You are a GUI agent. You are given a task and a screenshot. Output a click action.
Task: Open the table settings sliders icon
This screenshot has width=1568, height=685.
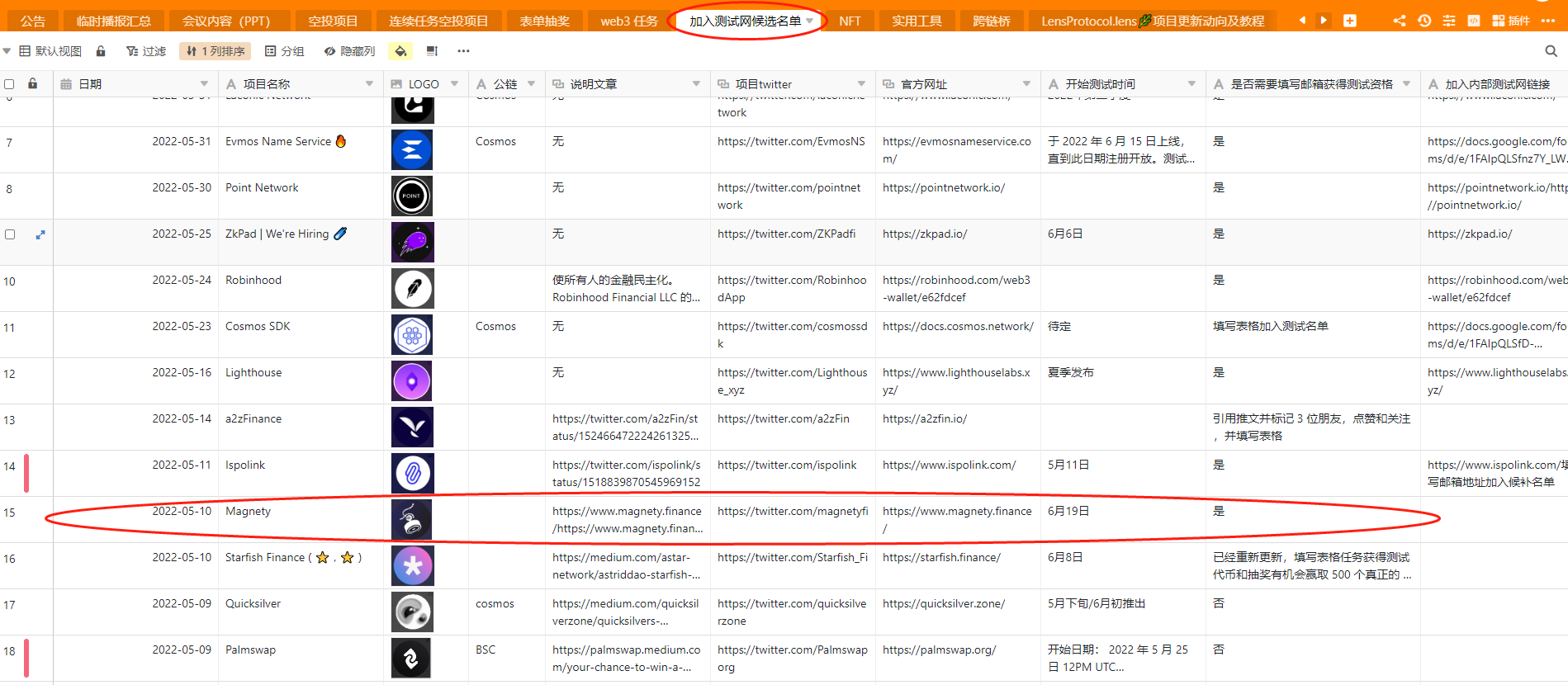click(x=1449, y=21)
